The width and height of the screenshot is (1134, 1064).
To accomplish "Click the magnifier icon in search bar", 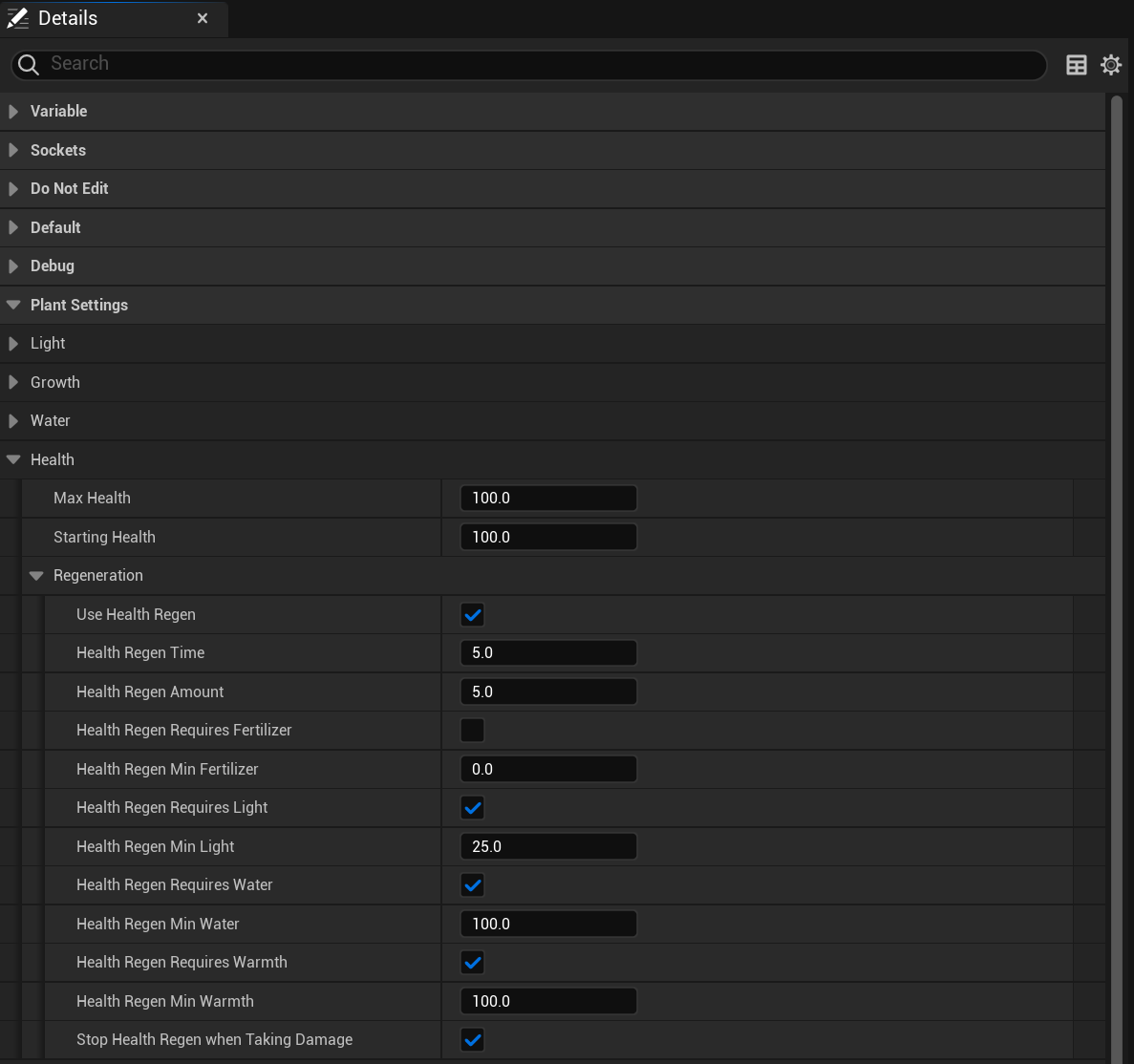I will (29, 64).
